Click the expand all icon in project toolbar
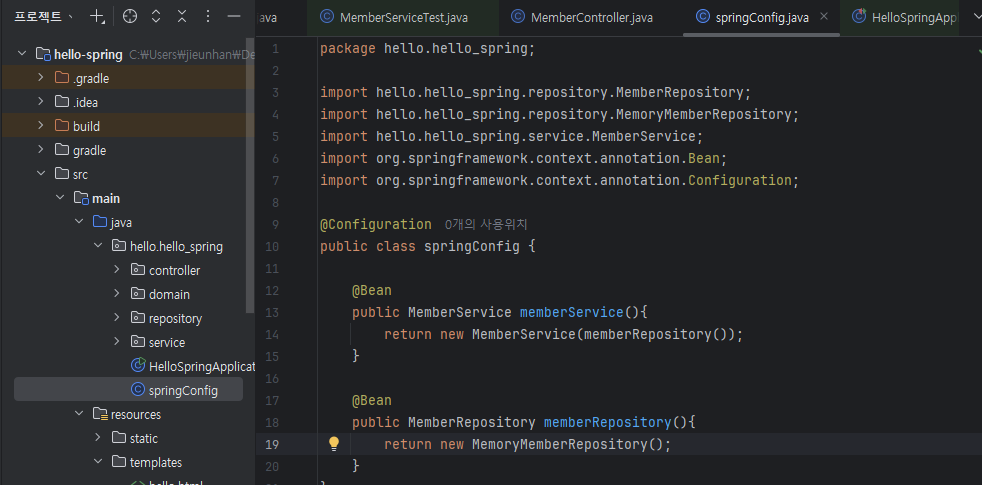The image size is (982, 485). pos(156,17)
